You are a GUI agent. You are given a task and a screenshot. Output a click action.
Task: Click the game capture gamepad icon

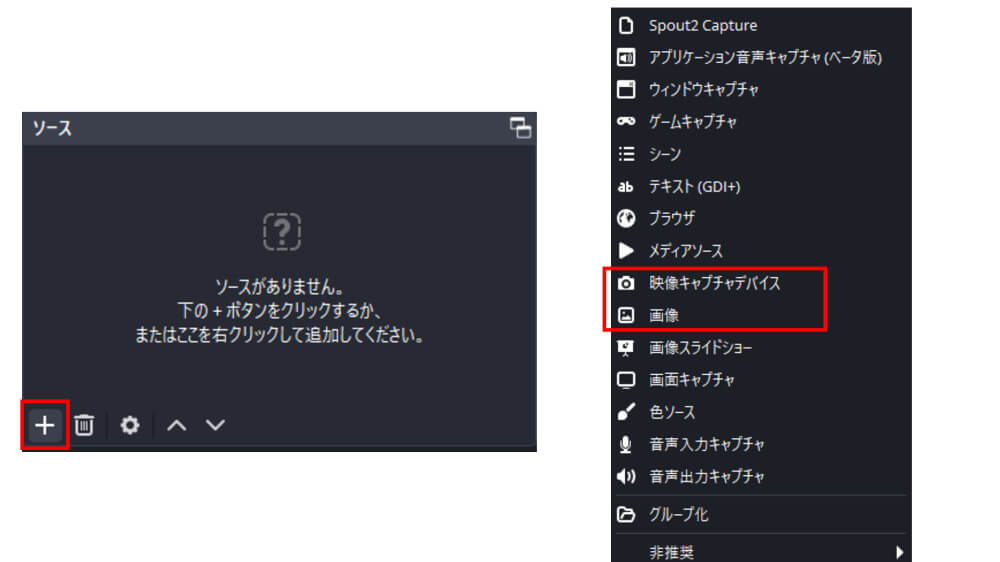[626, 121]
